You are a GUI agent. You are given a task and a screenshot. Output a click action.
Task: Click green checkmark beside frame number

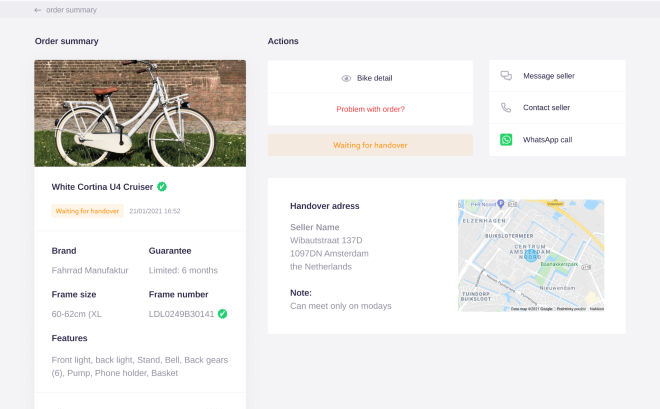point(222,314)
